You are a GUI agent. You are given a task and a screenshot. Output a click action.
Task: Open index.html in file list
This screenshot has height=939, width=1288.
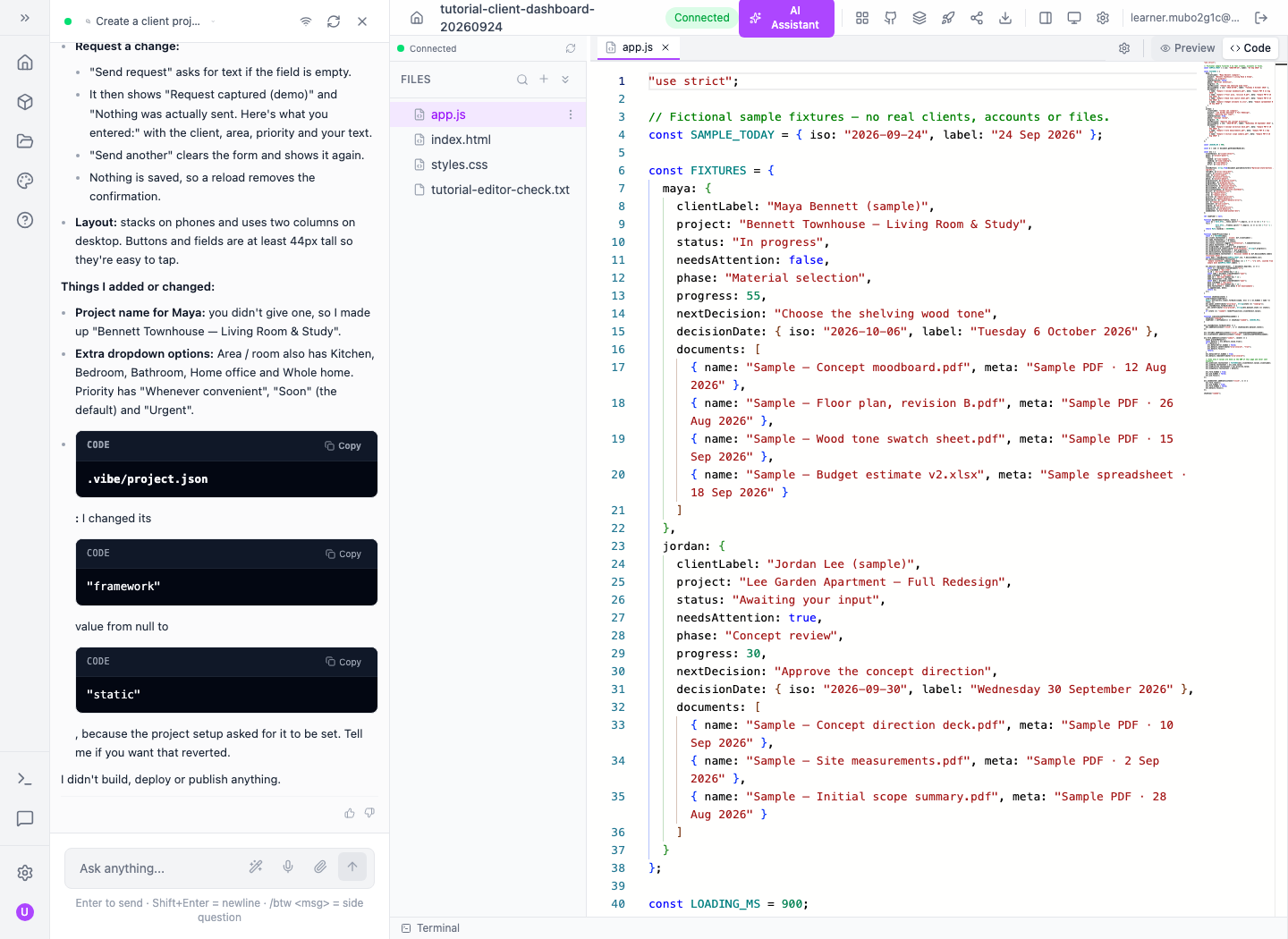coord(488,140)
